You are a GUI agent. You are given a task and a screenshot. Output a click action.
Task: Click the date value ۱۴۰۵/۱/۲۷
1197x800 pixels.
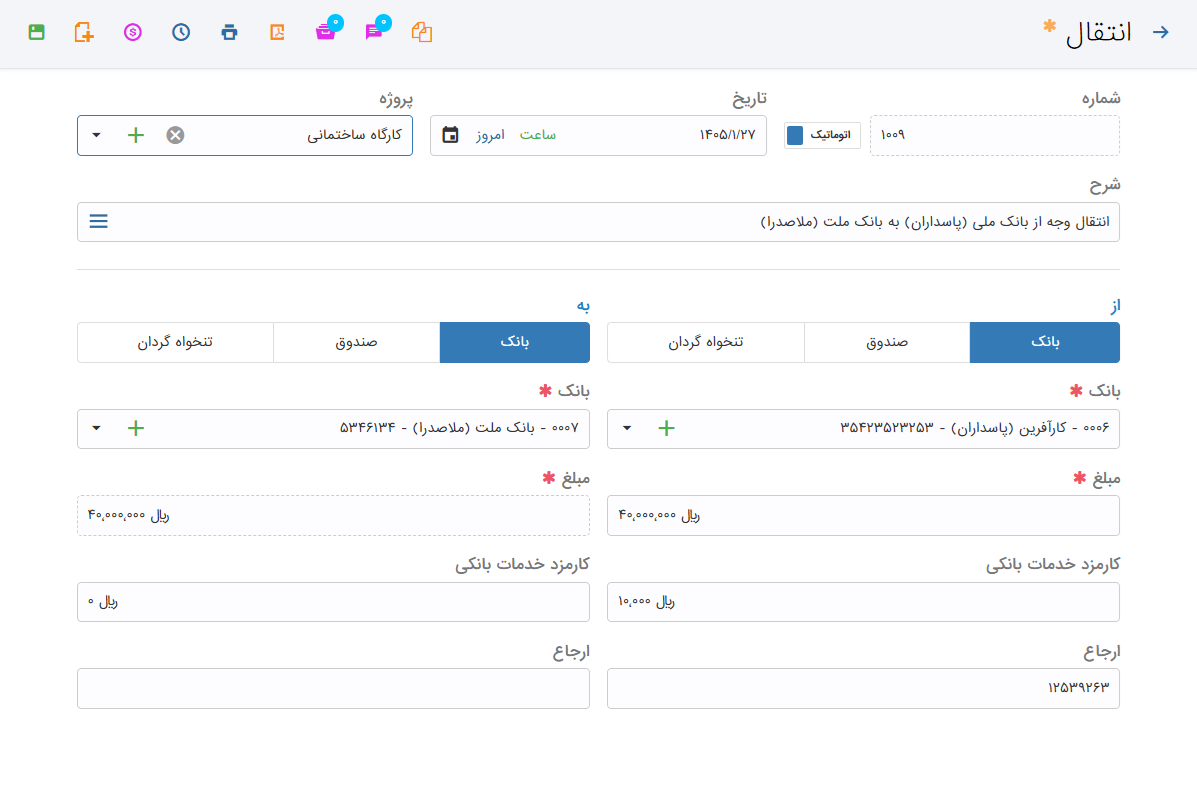click(x=727, y=135)
